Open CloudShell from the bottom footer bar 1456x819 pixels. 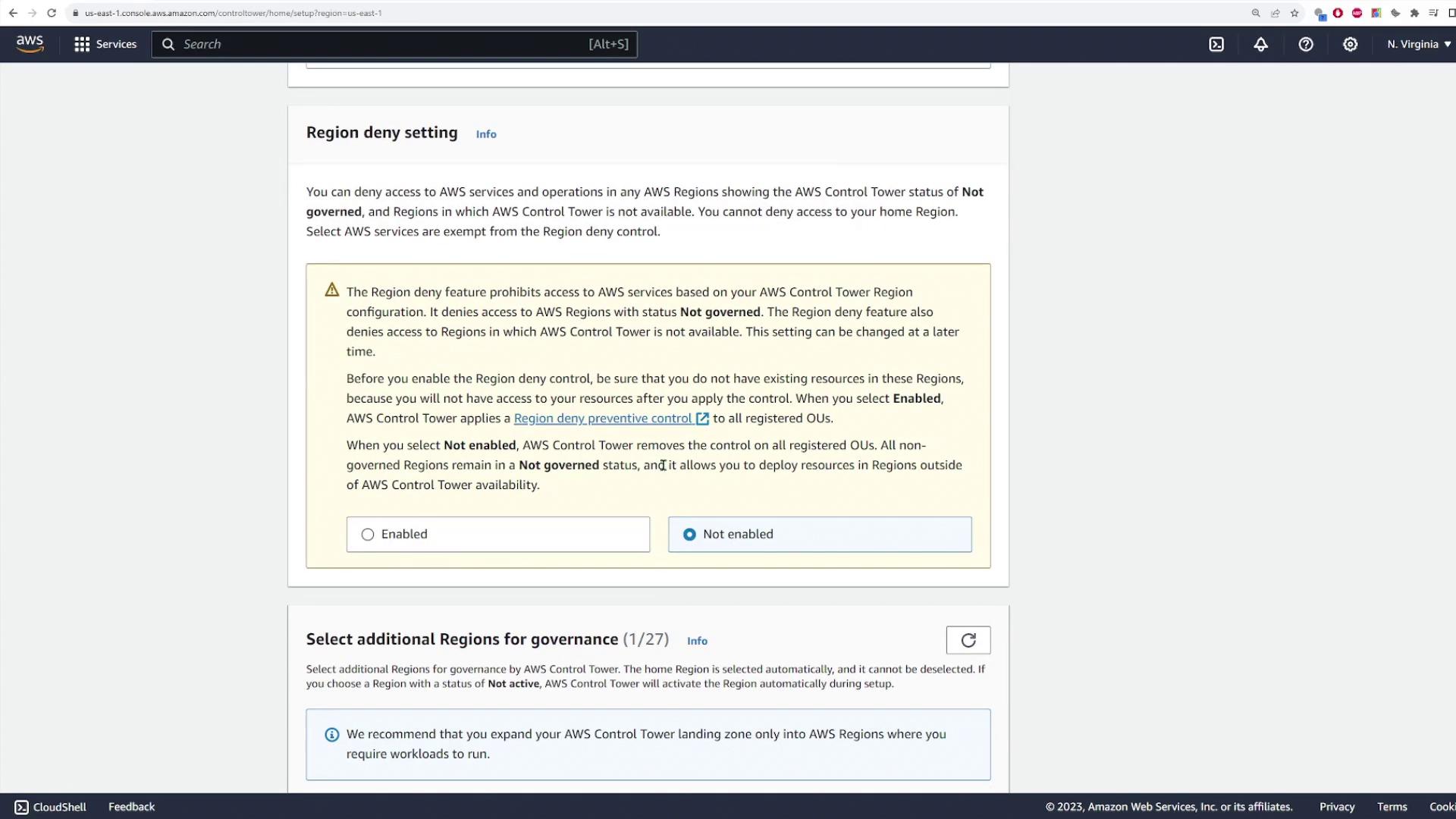click(50, 807)
